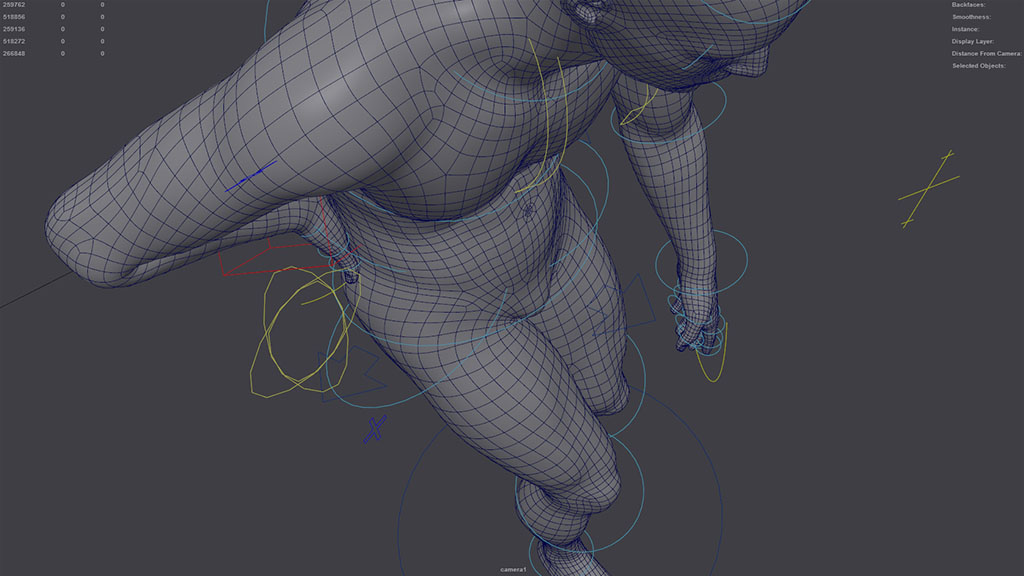
Task: Click the "Display Layer:" HUD label
Action: (972, 41)
